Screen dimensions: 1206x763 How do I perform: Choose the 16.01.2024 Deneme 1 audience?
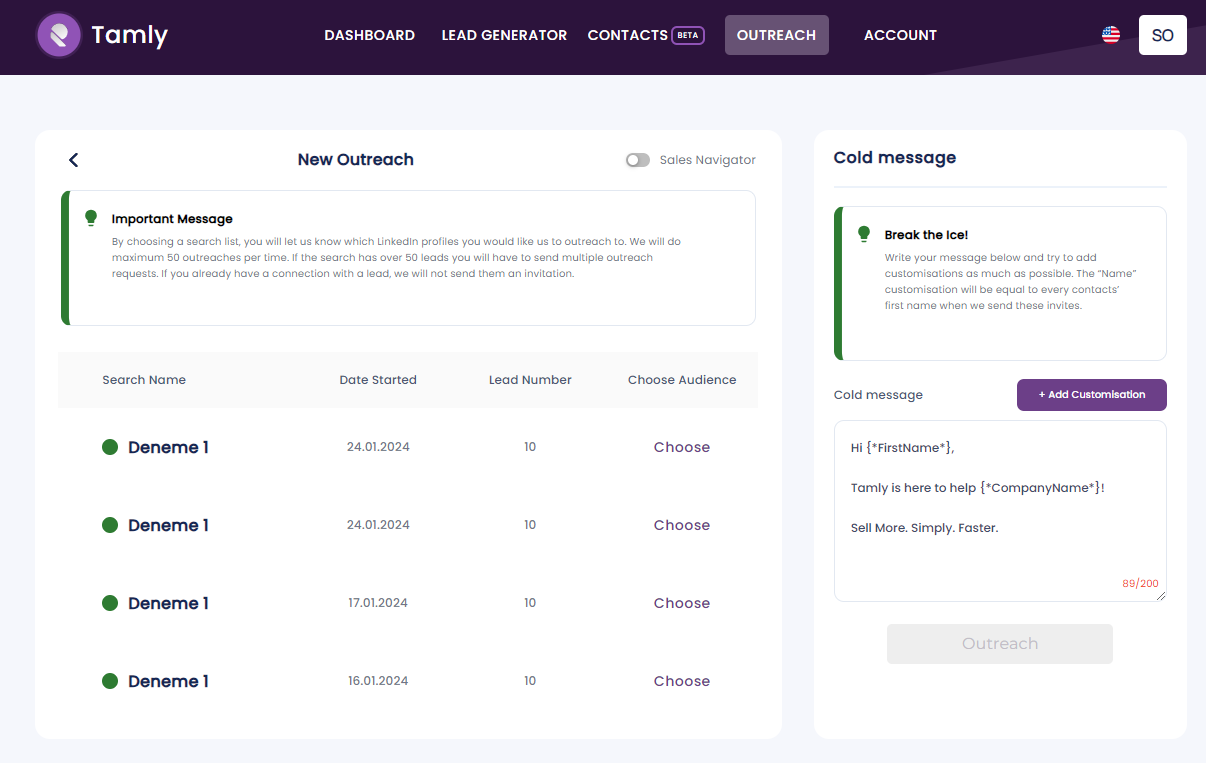click(682, 681)
